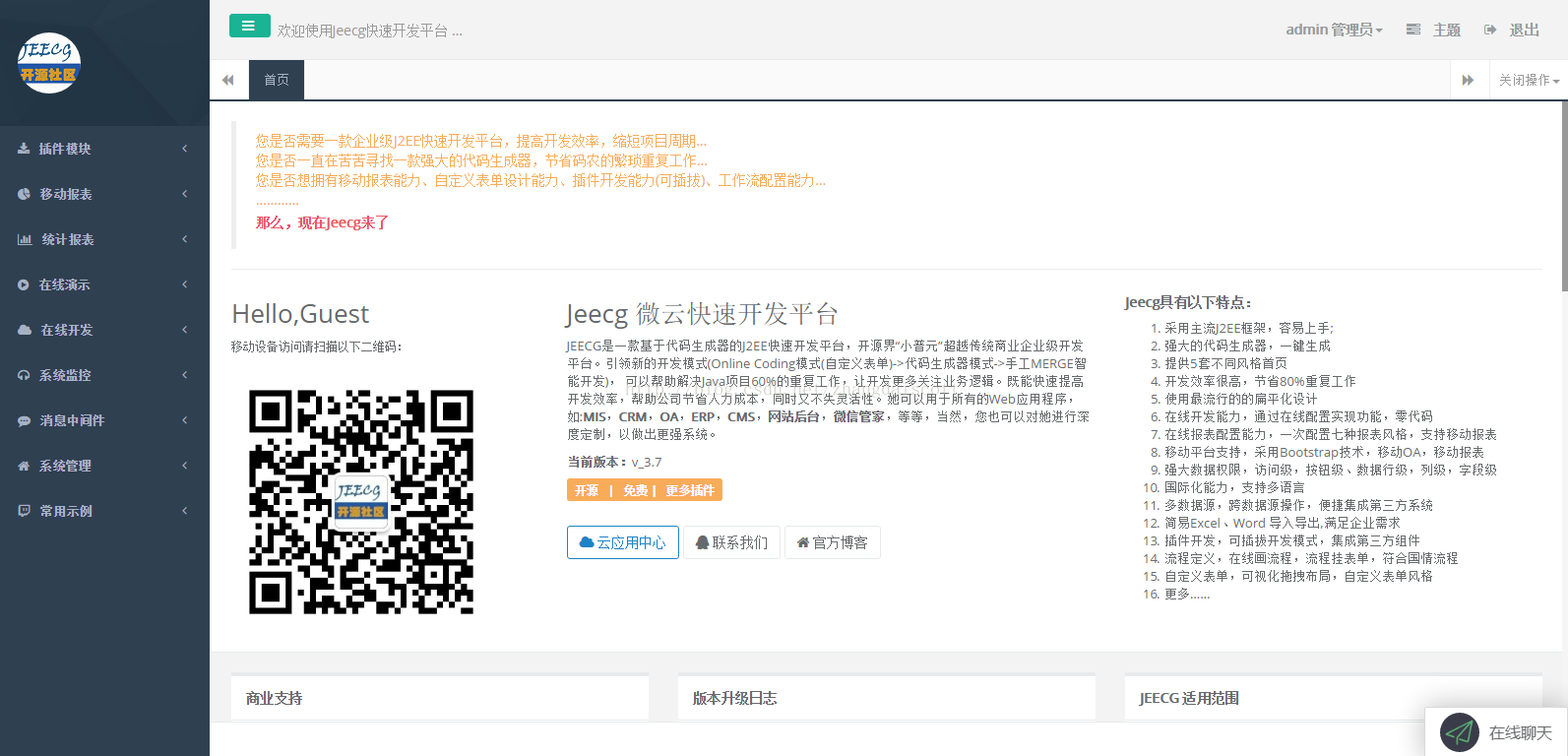Open the 在线演示 menu item
Image resolution: width=1568 pixels, height=756 pixels.
104,284
